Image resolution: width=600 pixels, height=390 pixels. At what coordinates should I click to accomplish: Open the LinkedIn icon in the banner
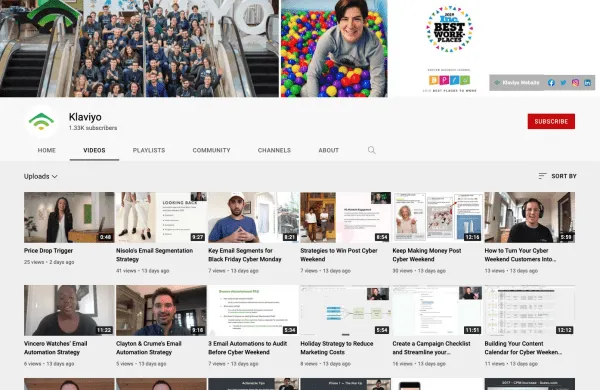[587, 83]
